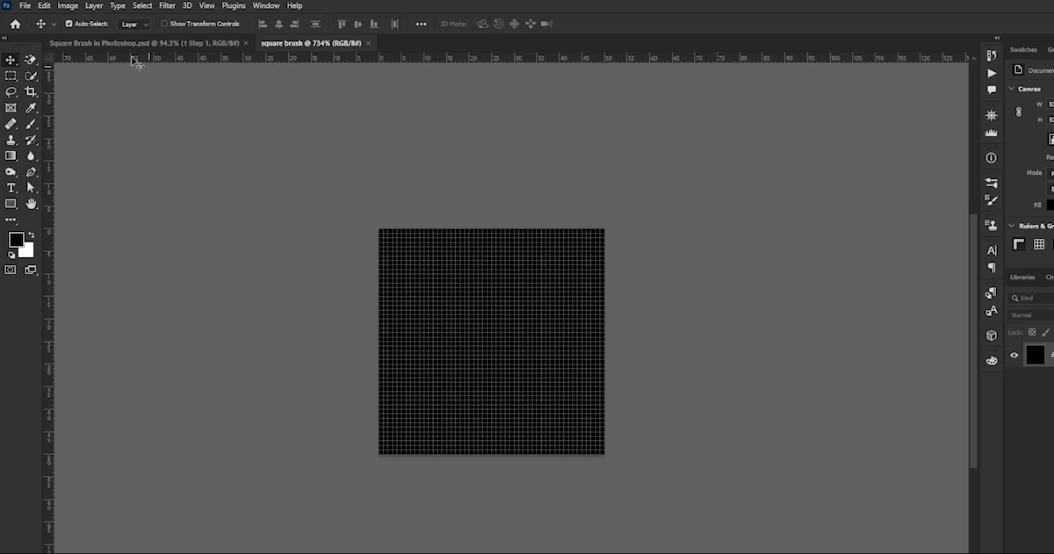Image resolution: width=1054 pixels, height=554 pixels.
Task: Open the Filter menu
Action: tap(167, 5)
